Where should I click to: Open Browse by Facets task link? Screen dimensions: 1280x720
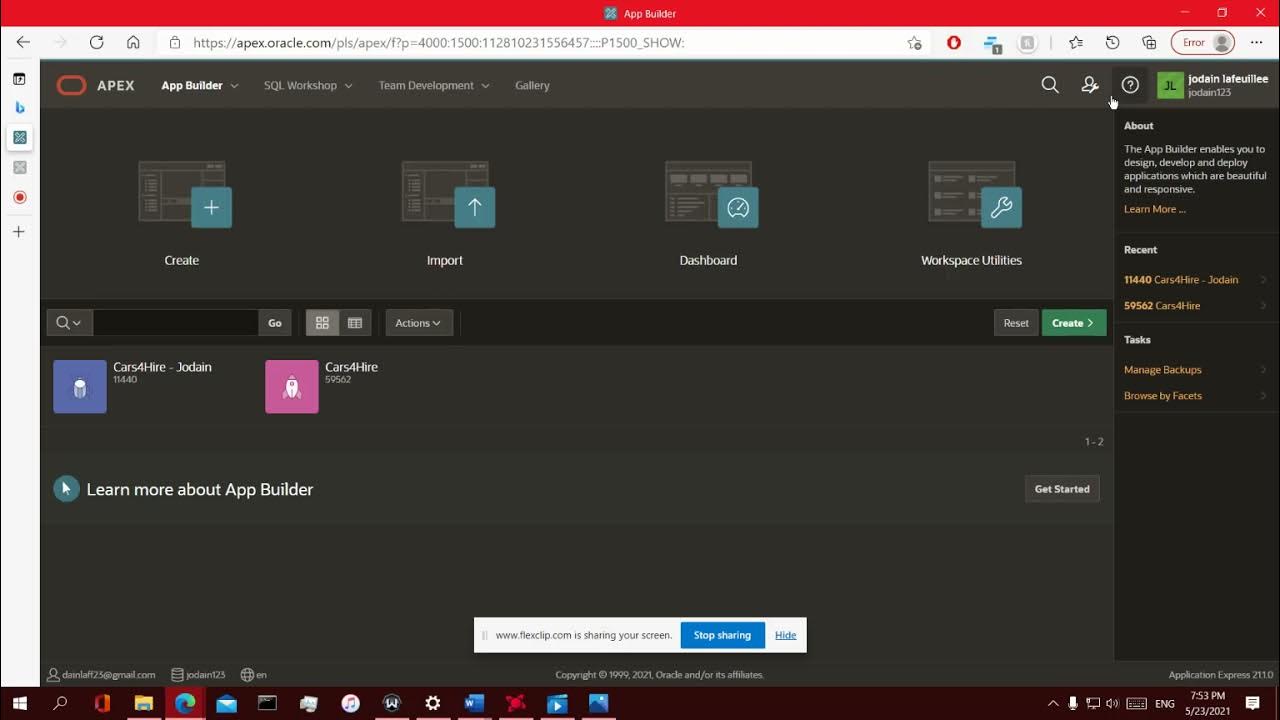[x=1163, y=396]
